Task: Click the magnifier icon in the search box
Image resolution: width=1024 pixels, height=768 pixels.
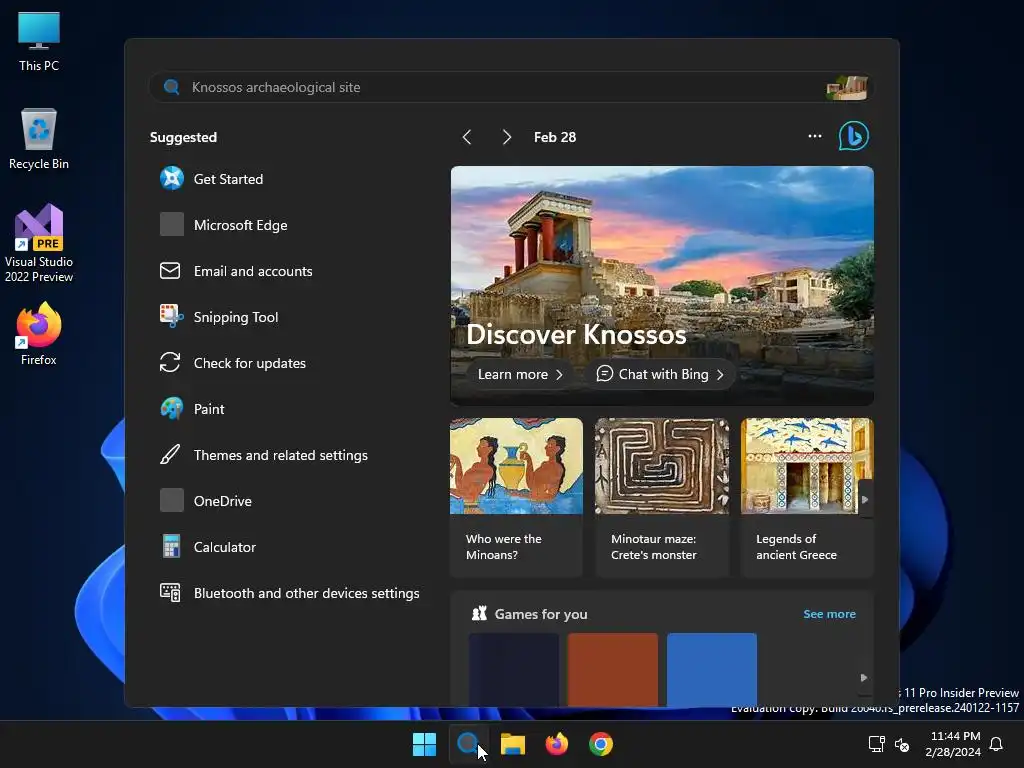Action: coord(172,87)
